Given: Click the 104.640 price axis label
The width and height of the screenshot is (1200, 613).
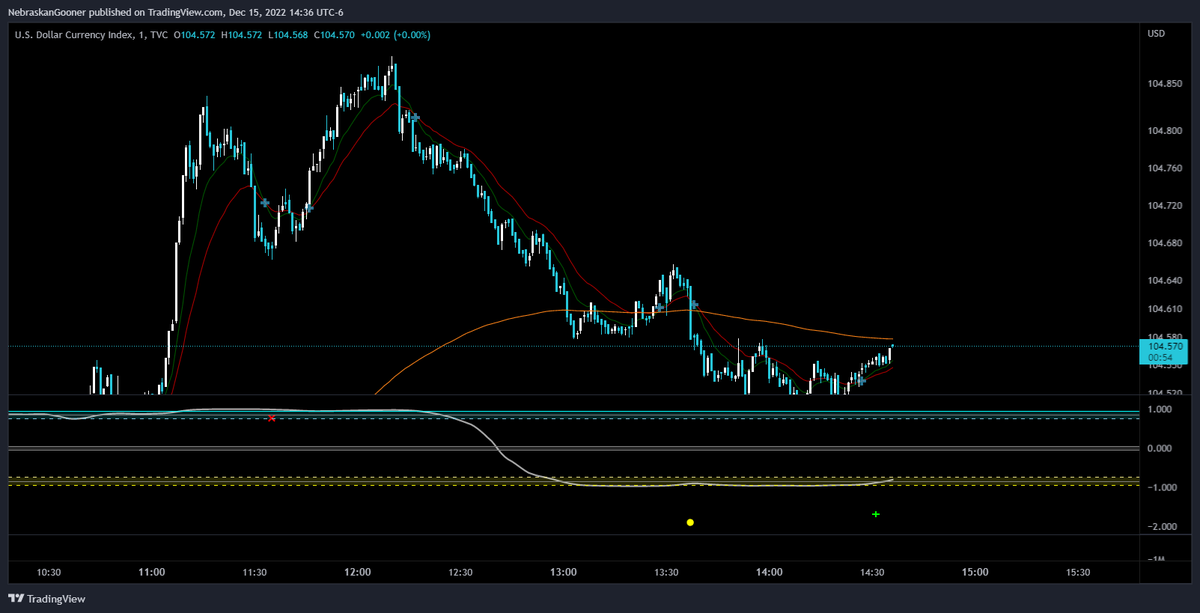Looking at the screenshot, I should pos(1164,281).
